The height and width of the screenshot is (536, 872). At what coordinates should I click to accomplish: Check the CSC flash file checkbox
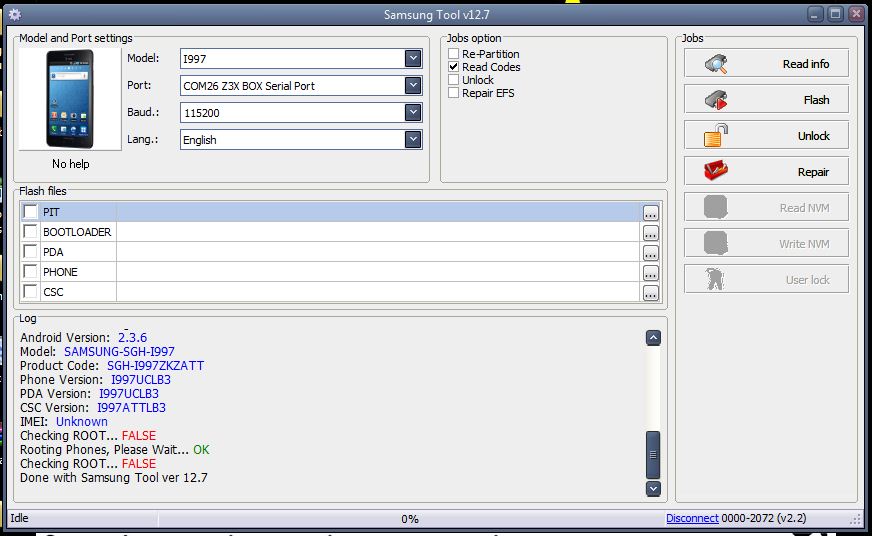[x=31, y=291]
